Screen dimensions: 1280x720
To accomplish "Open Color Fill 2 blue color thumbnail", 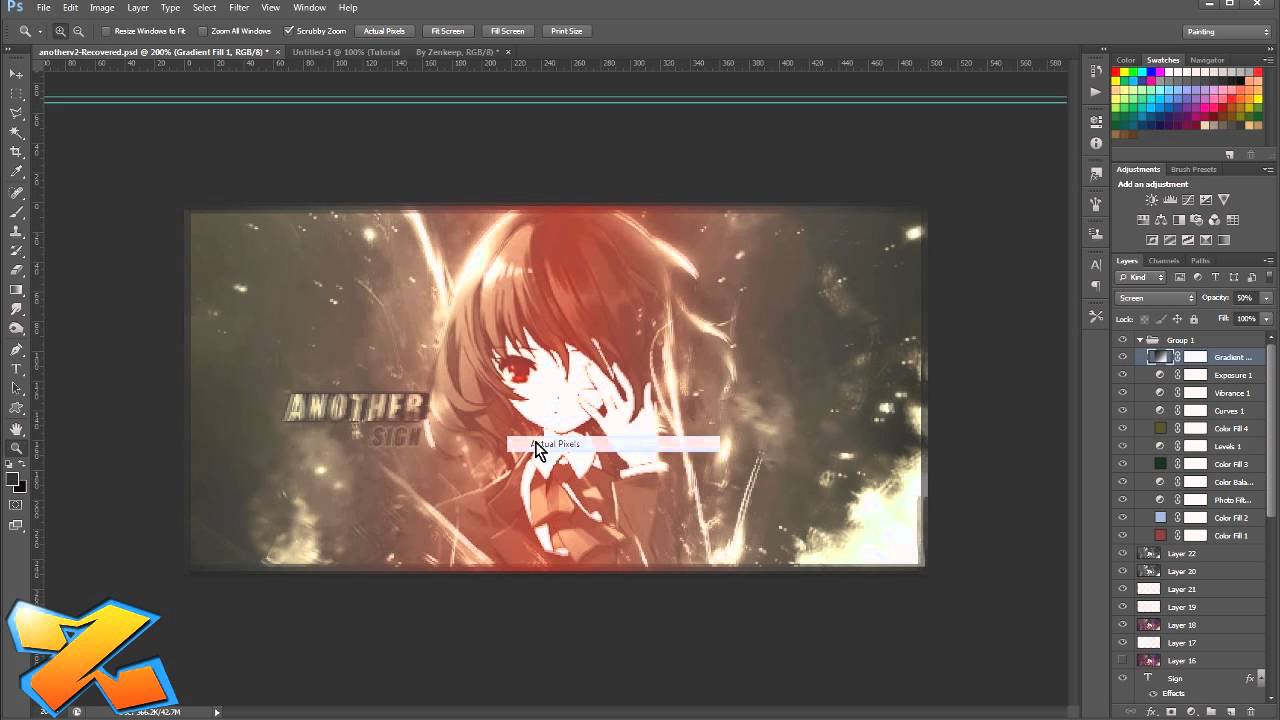I will point(1160,518).
